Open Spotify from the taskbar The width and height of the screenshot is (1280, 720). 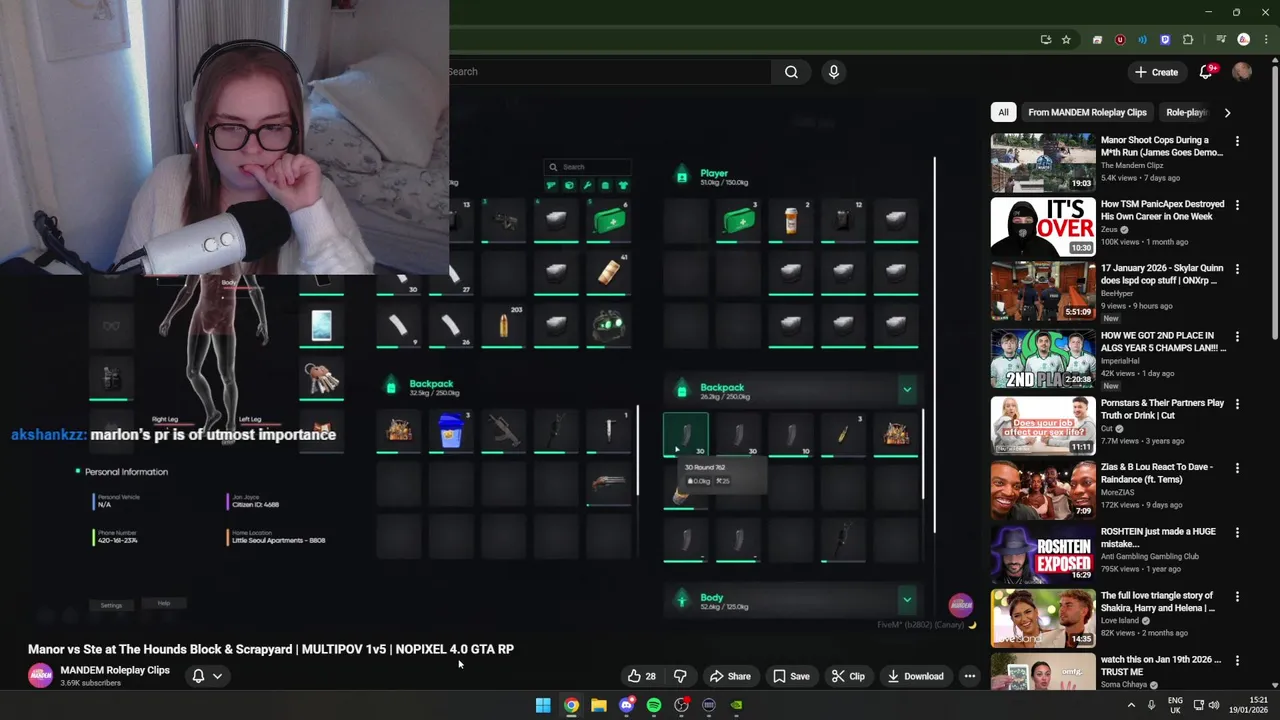point(654,705)
